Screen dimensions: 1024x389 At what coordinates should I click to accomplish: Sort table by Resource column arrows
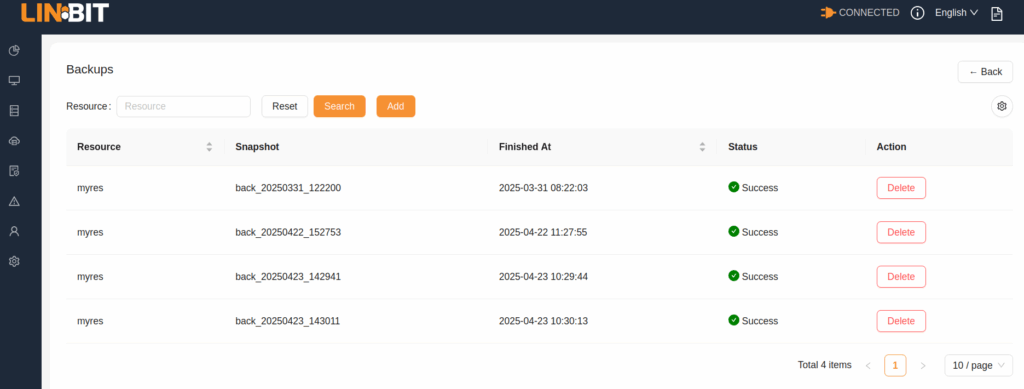[x=209, y=147]
